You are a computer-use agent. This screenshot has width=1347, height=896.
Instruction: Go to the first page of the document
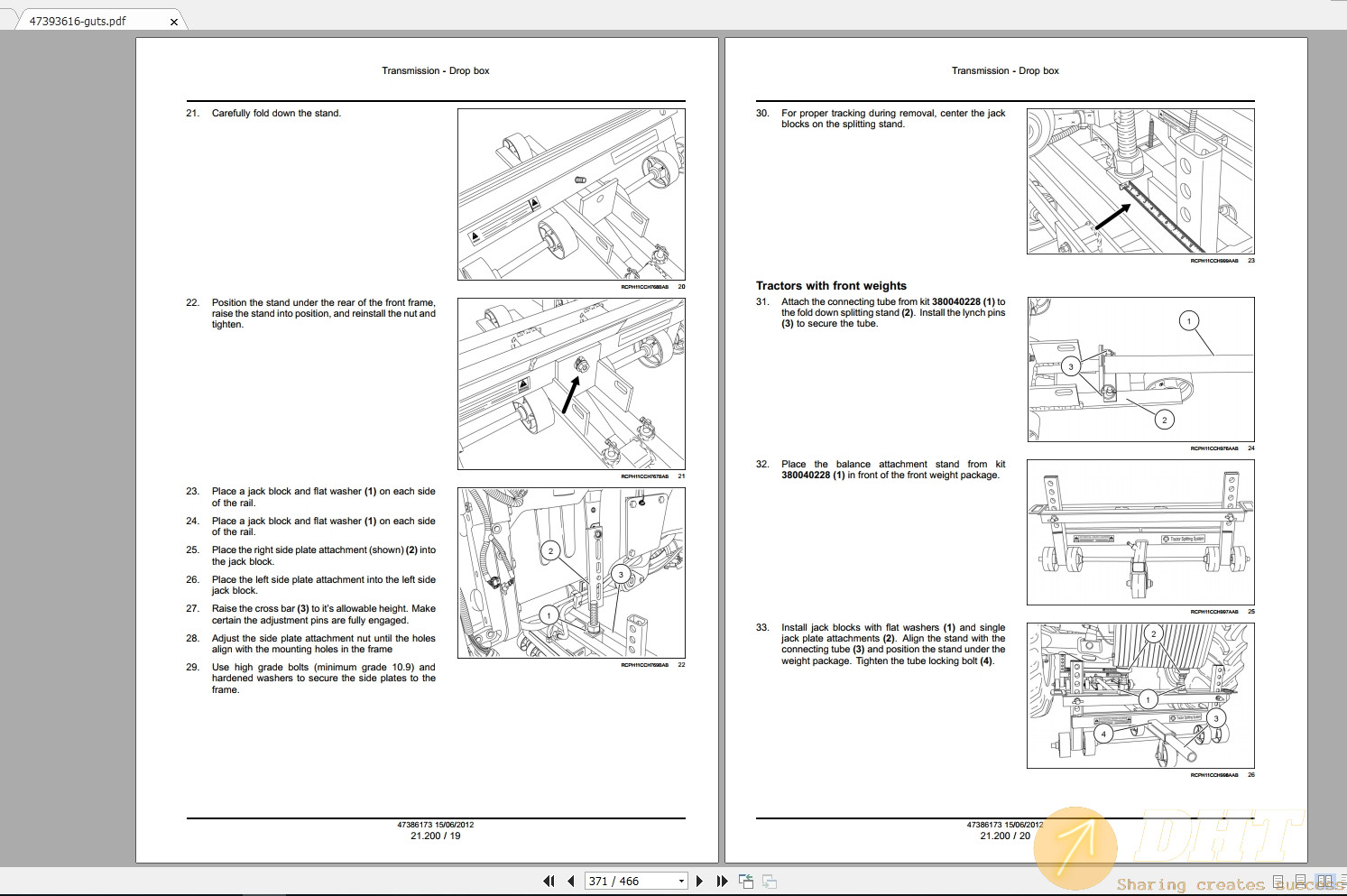(549, 881)
